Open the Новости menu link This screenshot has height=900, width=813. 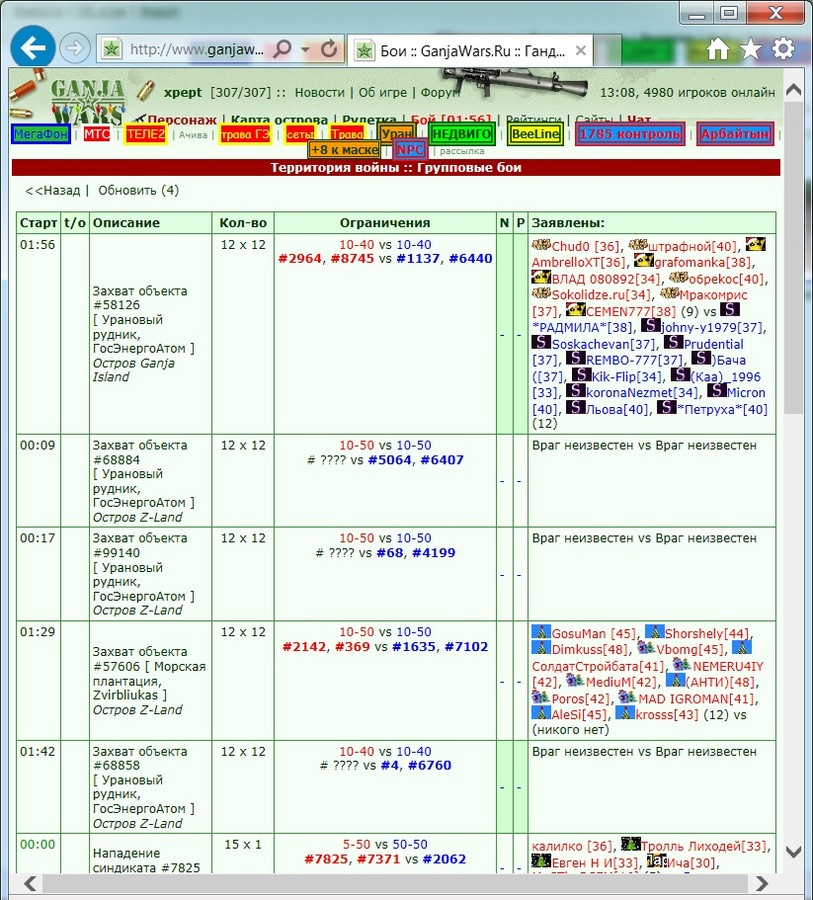319,92
